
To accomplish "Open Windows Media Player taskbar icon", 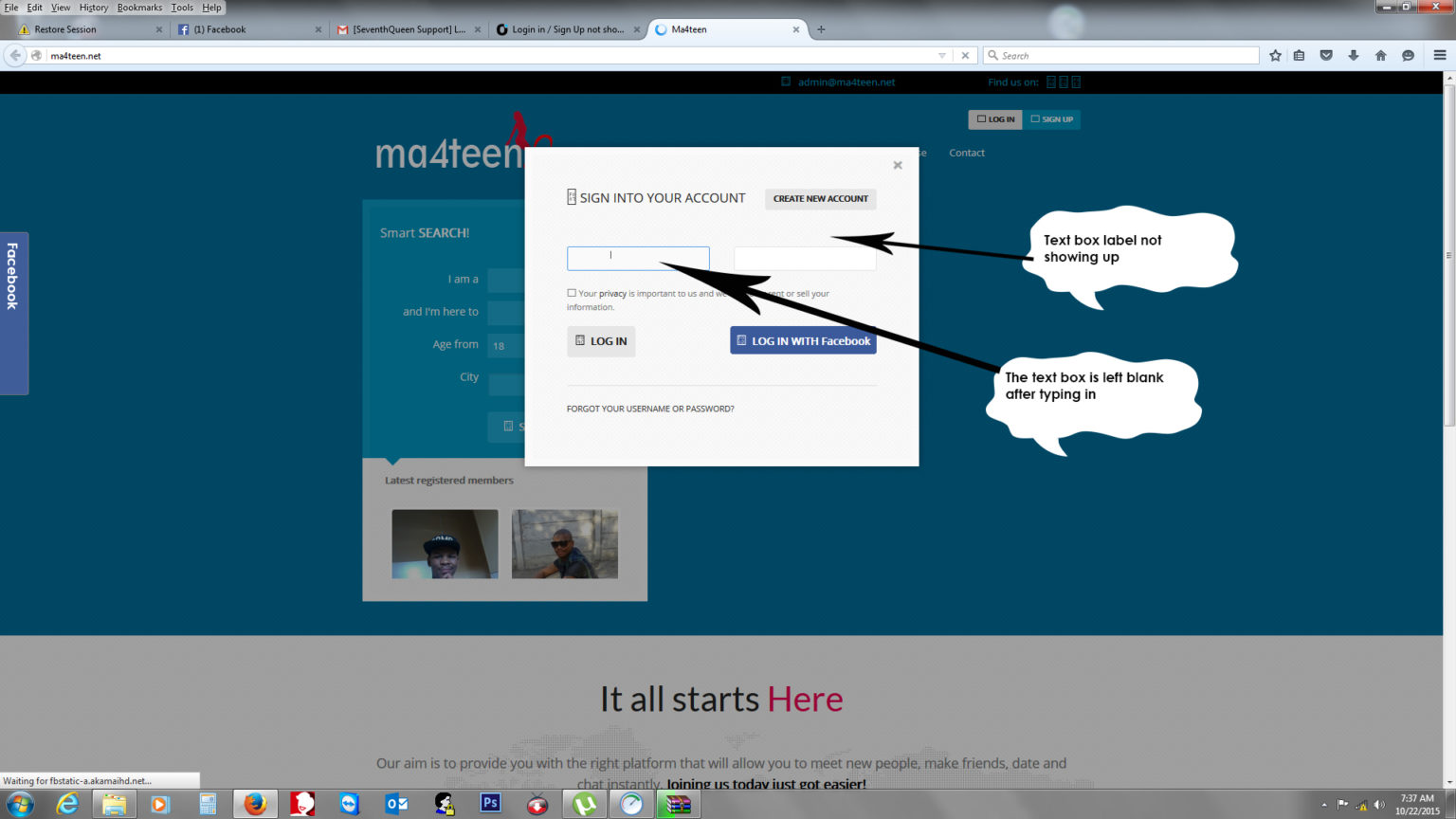I will (160, 804).
